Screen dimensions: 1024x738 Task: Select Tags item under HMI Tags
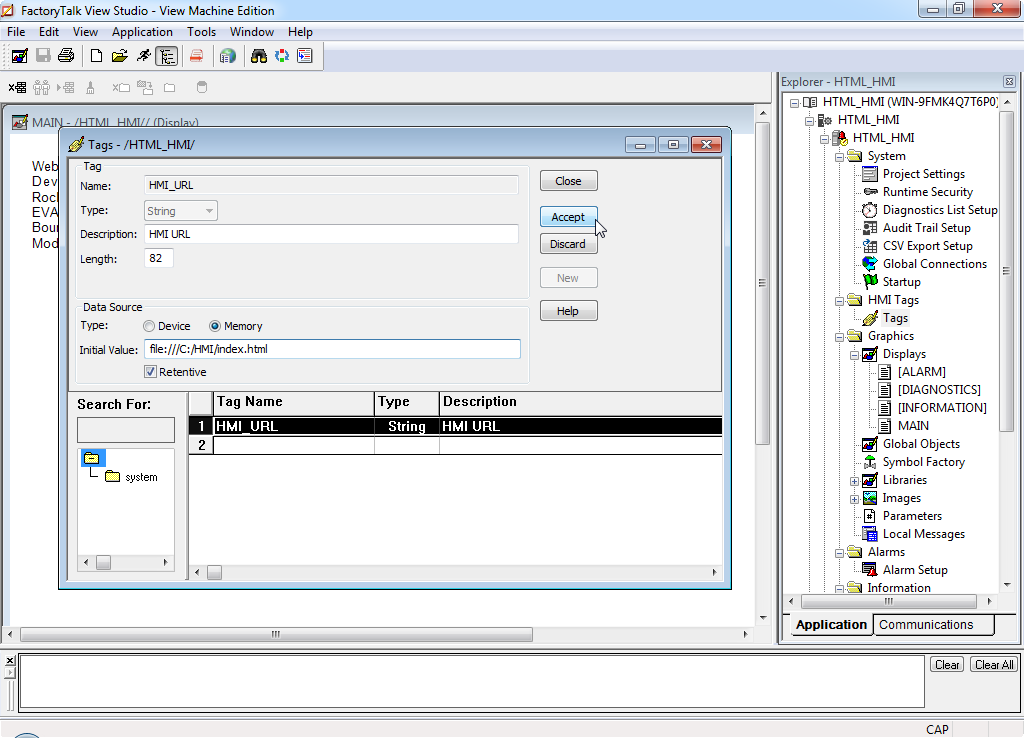click(x=895, y=318)
